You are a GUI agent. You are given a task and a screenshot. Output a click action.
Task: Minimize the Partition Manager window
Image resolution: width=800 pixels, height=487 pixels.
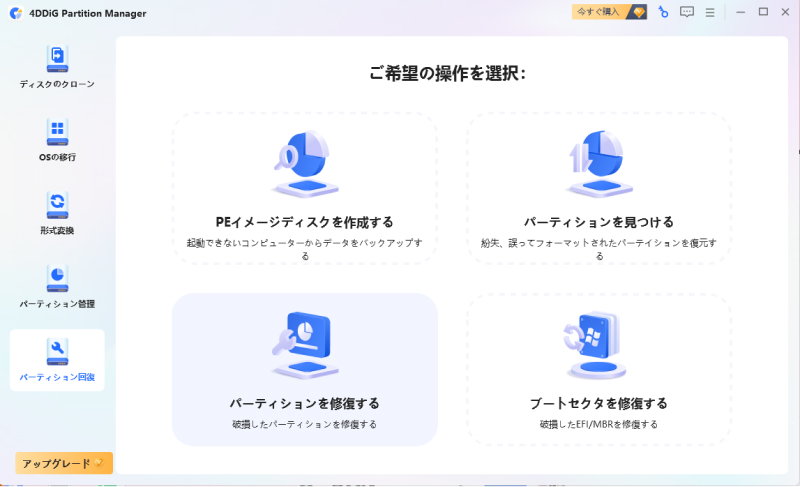click(741, 12)
